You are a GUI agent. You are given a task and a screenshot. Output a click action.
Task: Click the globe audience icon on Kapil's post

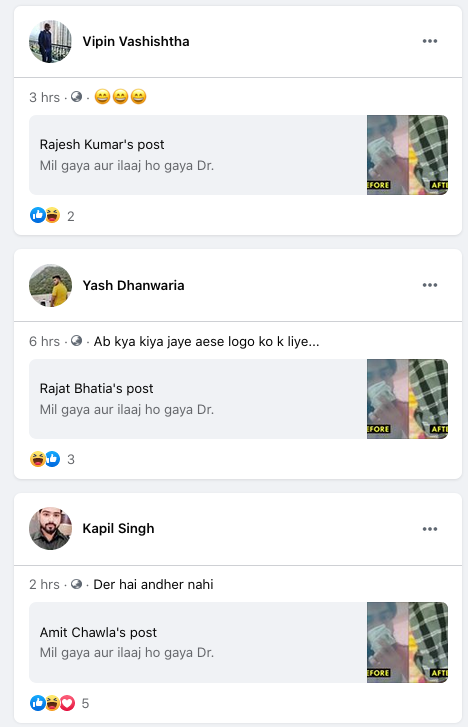point(77,584)
